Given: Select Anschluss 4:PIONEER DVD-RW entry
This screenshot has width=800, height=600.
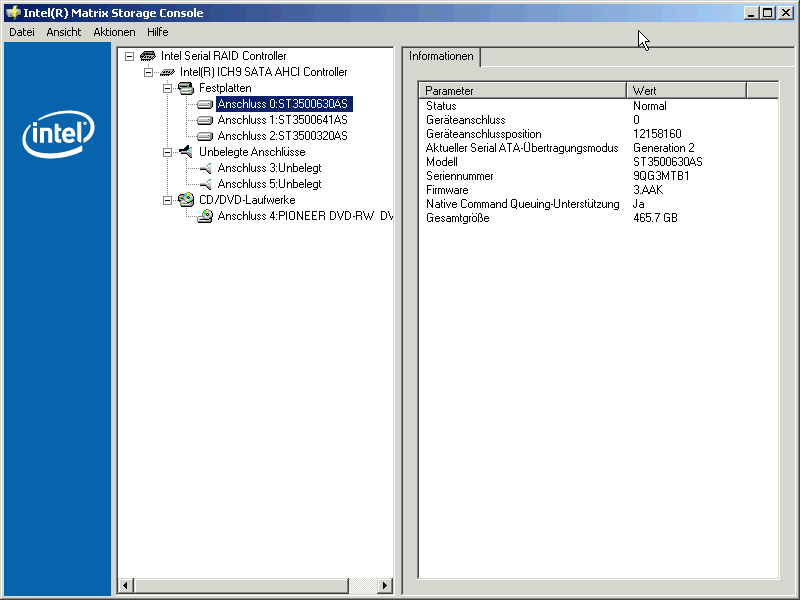Looking at the screenshot, I should (x=305, y=216).
